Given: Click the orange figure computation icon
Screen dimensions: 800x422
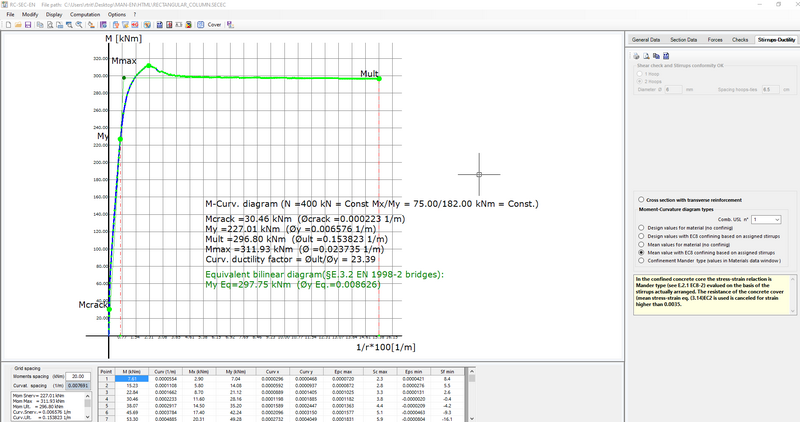Looking at the screenshot, I should coord(116,24).
